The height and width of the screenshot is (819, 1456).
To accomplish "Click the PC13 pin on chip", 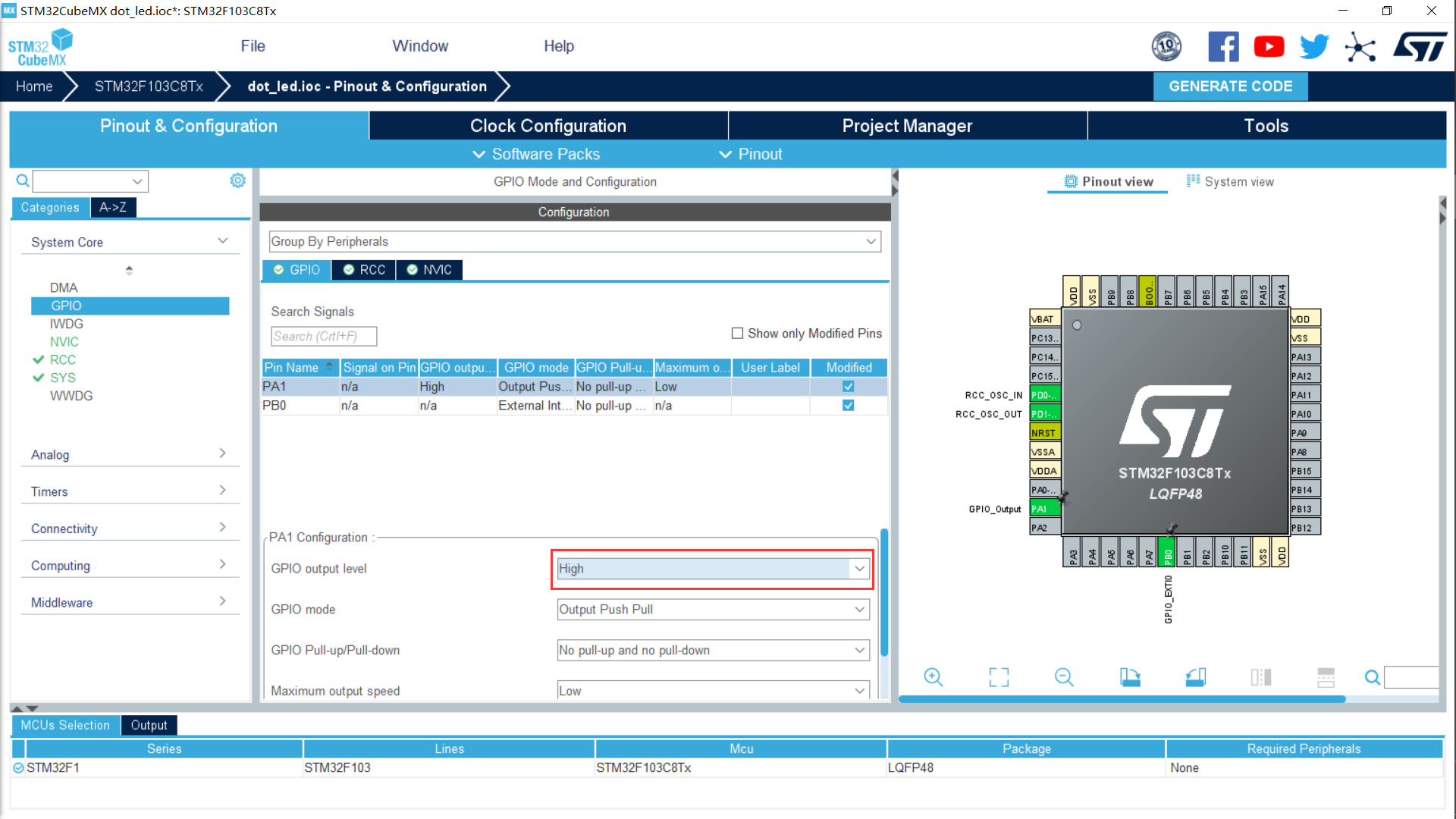I will coord(1044,338).
